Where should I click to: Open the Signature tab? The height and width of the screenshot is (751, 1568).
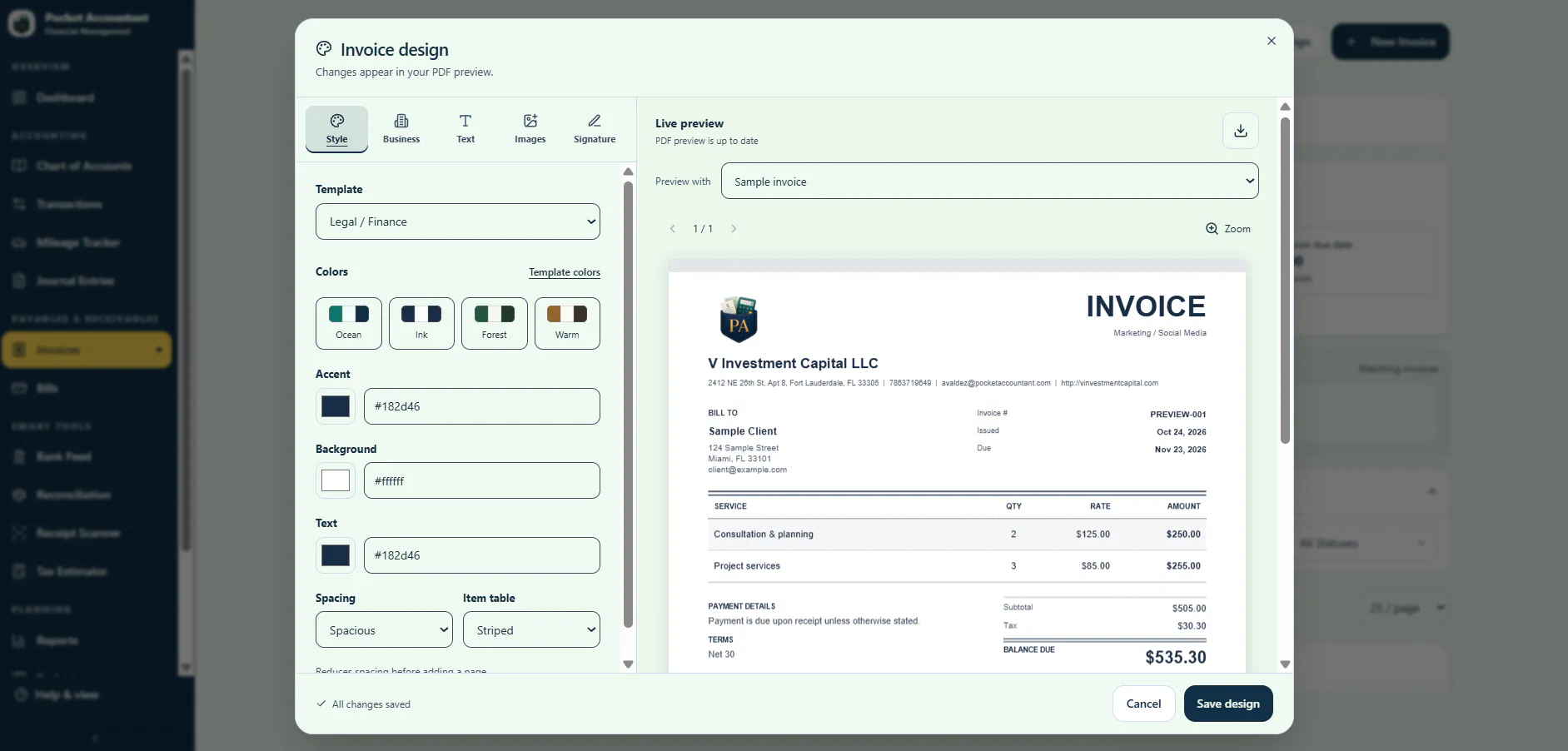[595, 129]
